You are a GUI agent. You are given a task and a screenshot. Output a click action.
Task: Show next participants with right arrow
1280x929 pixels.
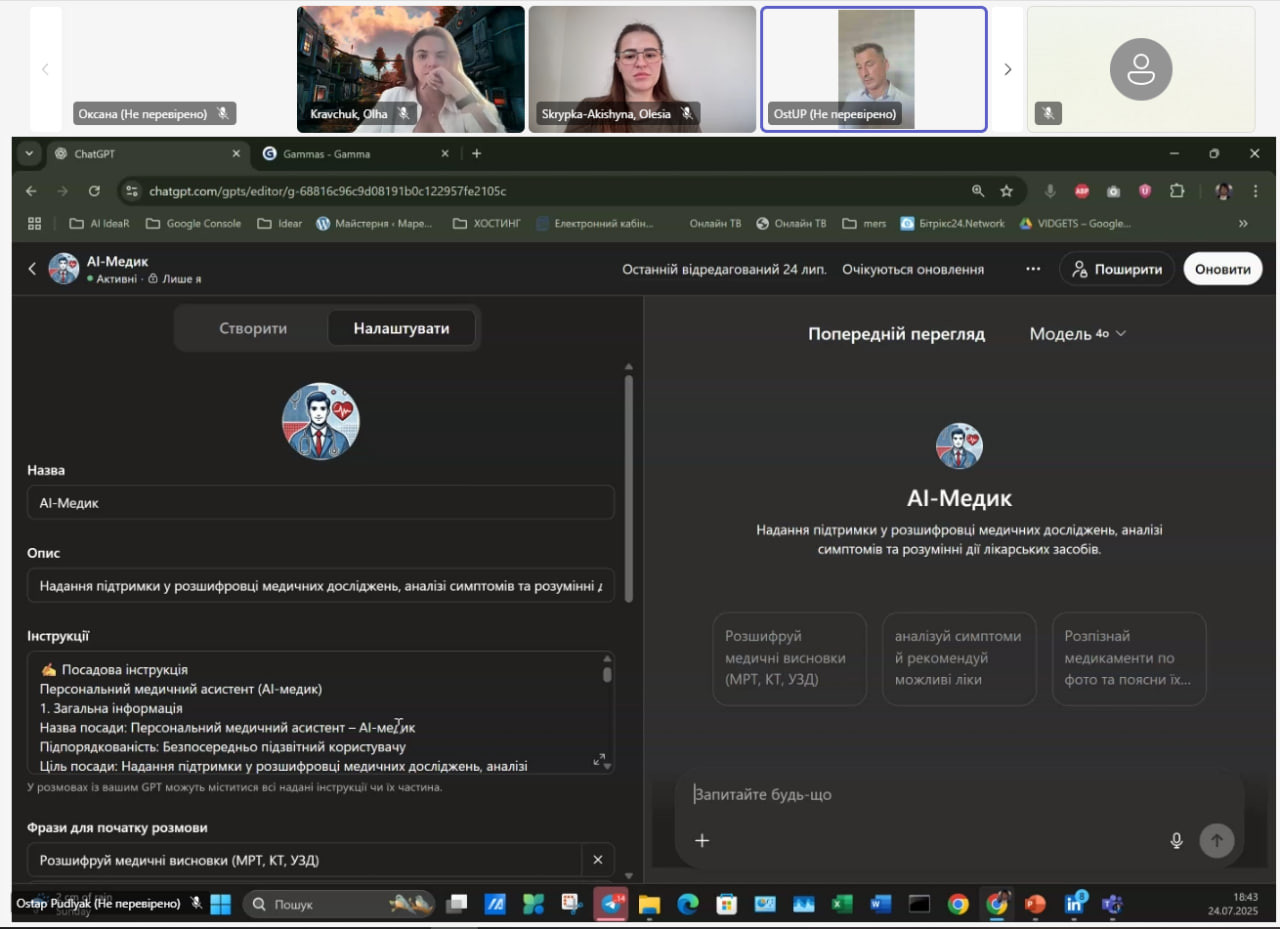click(x=1007, y=69)
